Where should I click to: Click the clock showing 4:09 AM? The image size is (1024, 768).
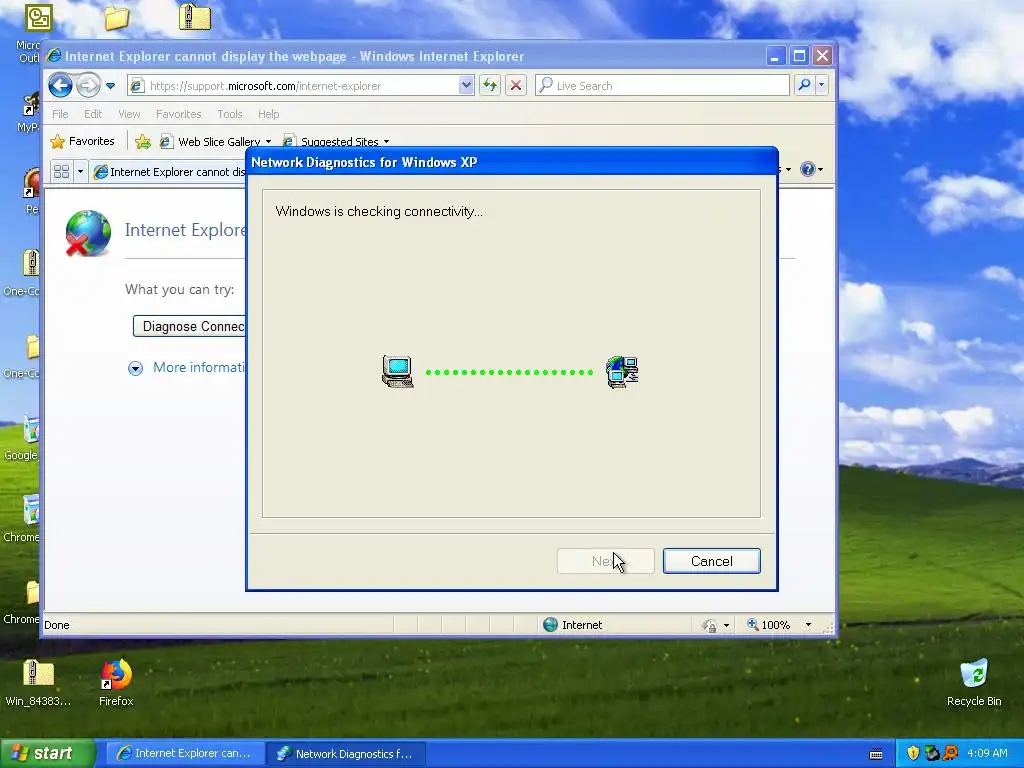pos(987,753)
